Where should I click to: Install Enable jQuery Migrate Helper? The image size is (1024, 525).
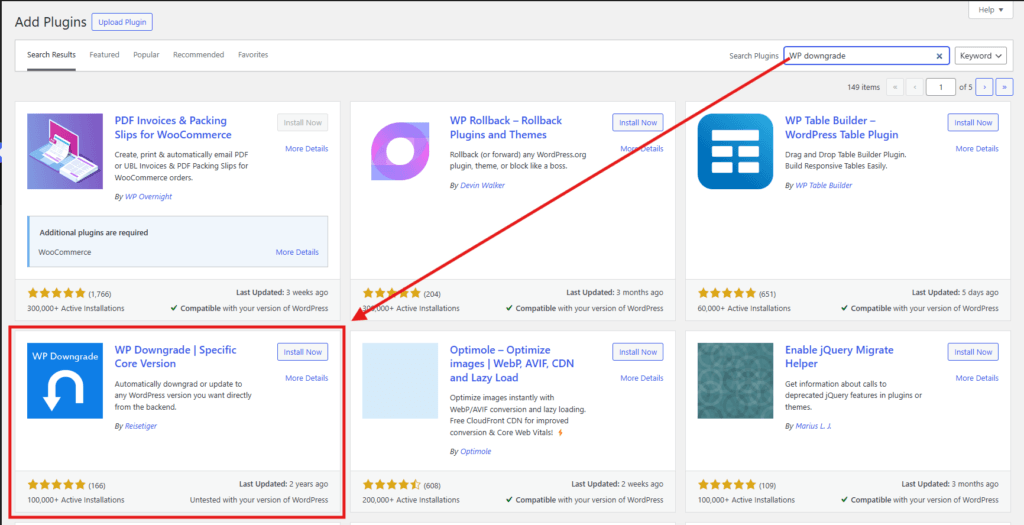coord(973,352)
